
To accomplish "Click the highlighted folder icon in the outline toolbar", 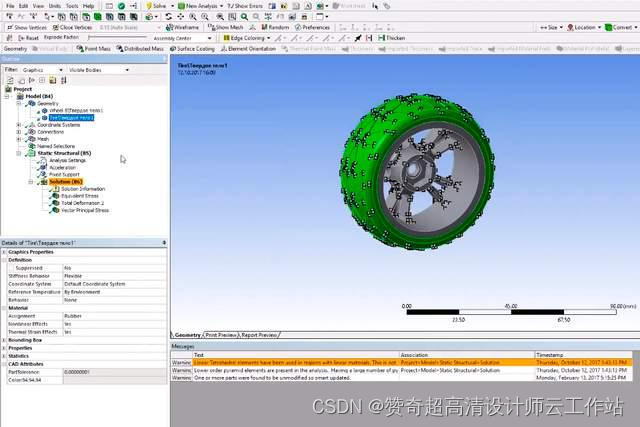I will pos(53,80).
